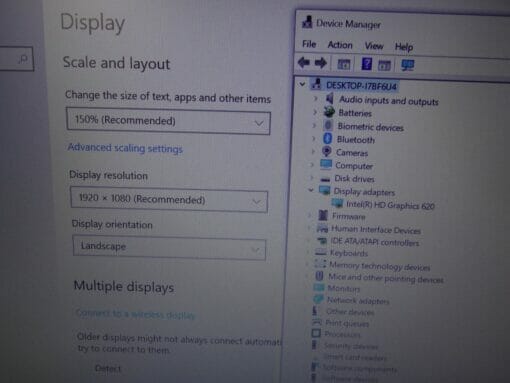Click the Back arrow in Device Manager toolbar

tap(304, 62)
